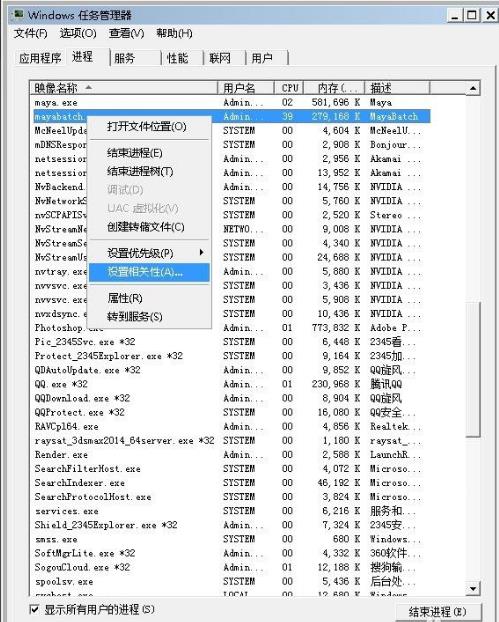Click the 腾讯QQ description cell

pos(386,384)
